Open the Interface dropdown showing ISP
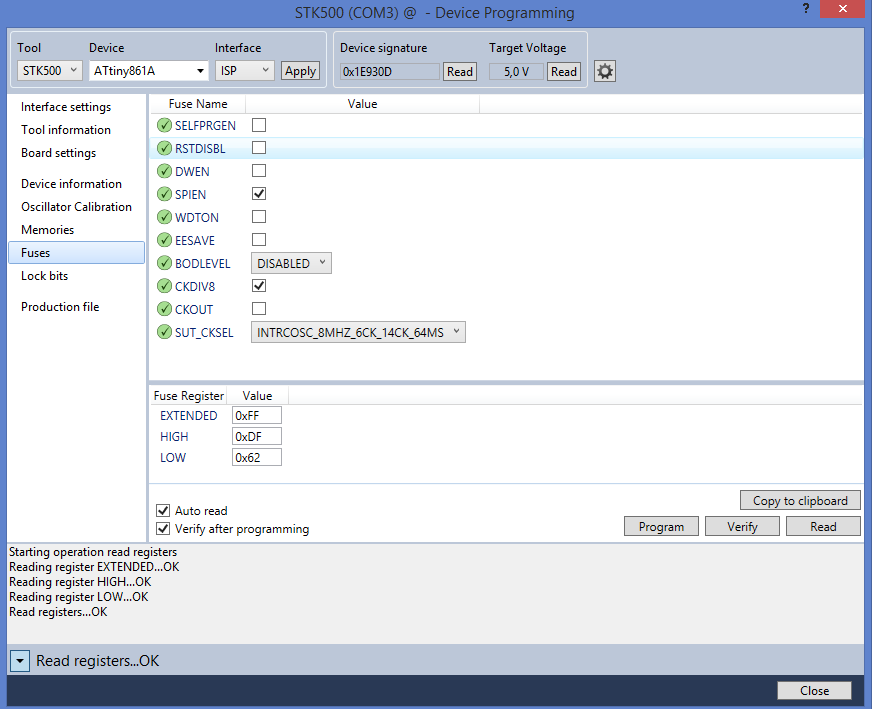Viewport: 872px width, 709px height. tap(245, 71)
